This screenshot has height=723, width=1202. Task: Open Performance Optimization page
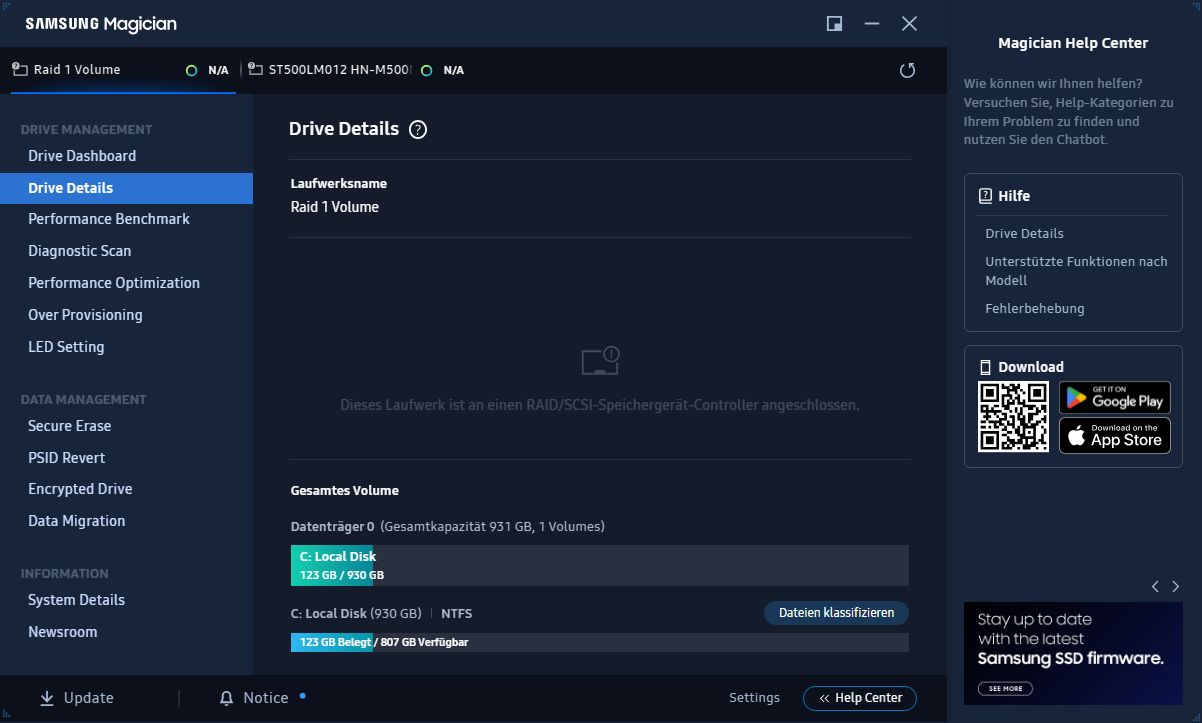click(114, 283)
